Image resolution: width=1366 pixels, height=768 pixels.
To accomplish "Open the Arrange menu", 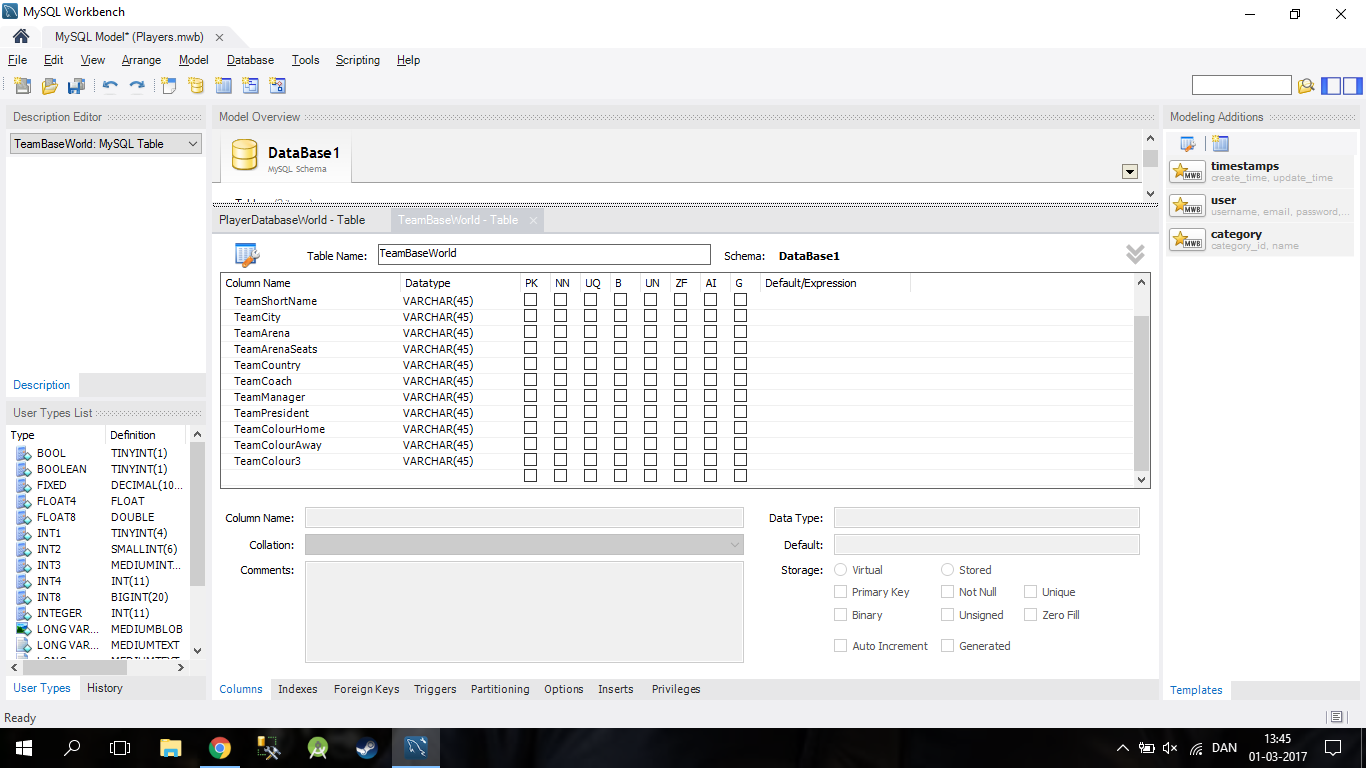I will pos(141,60).
